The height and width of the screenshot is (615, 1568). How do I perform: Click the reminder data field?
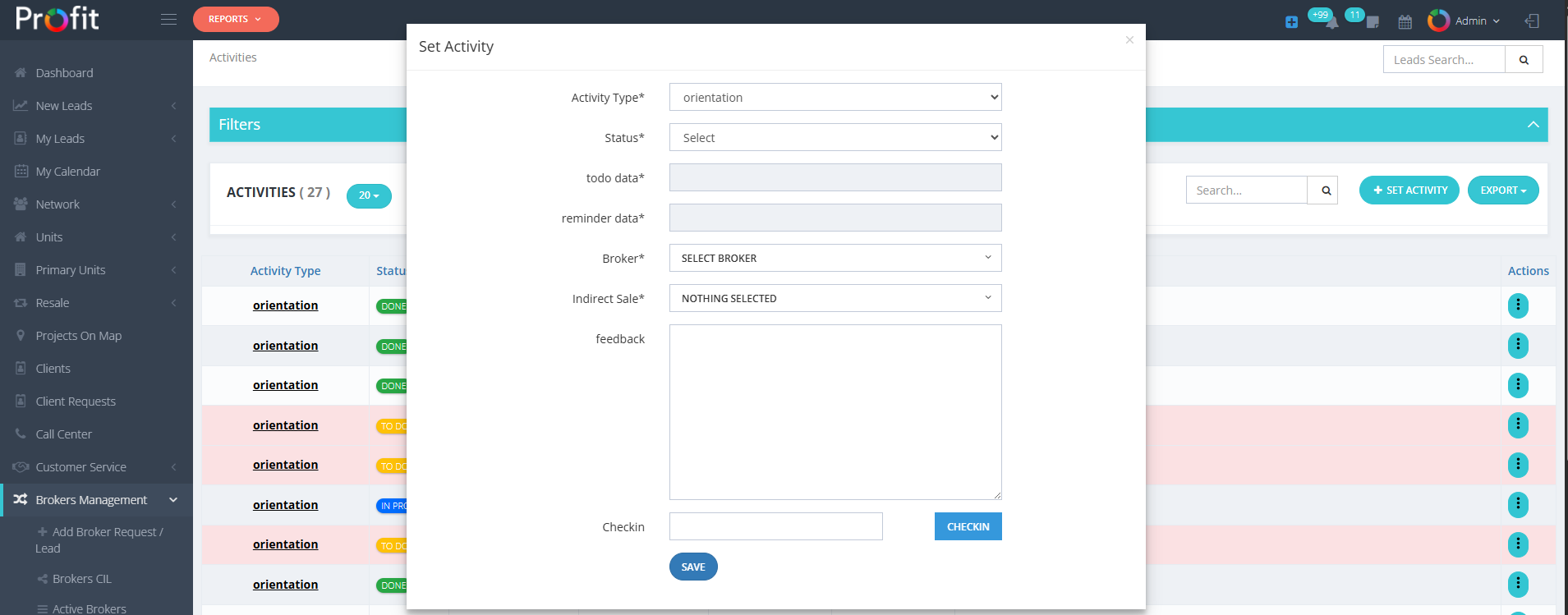835,218
